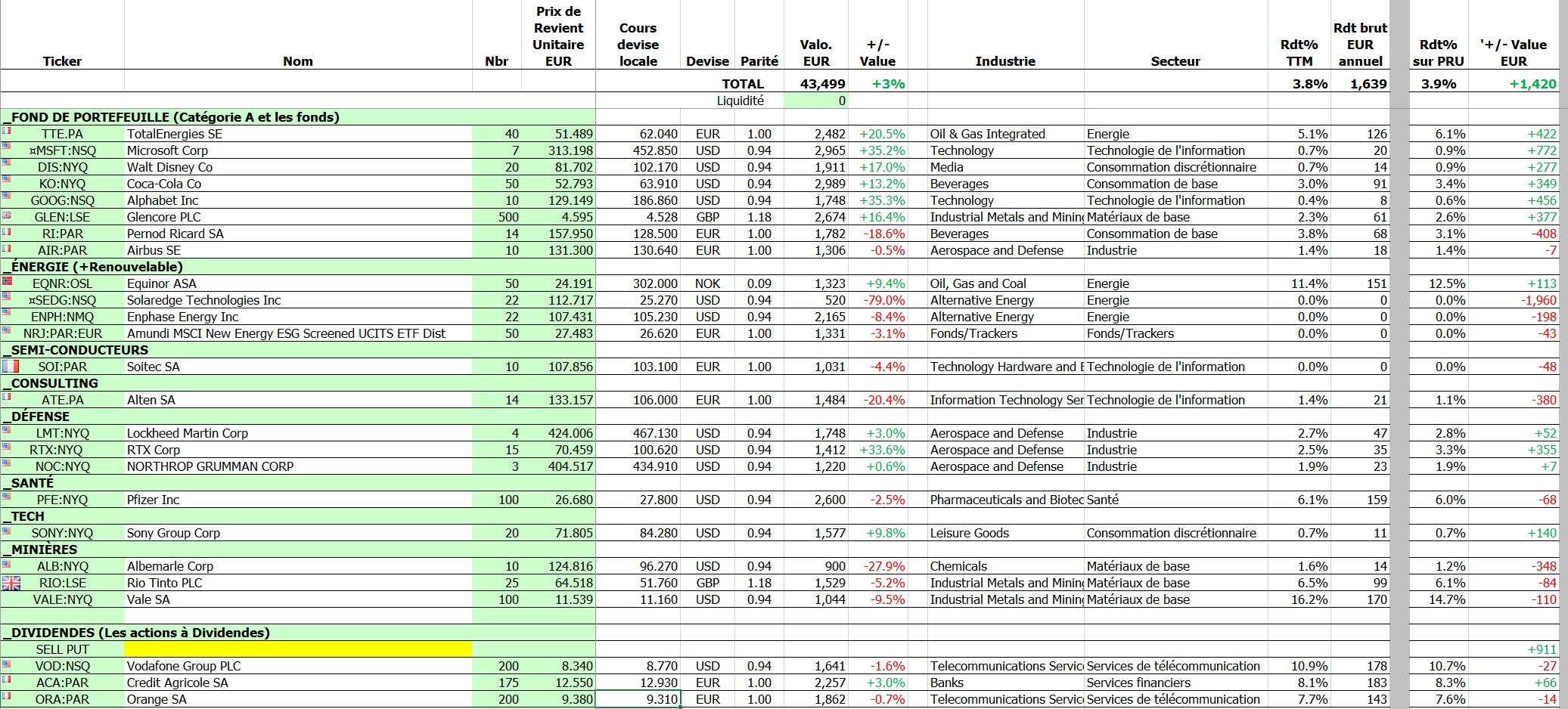Click Albemarle Corp Chemicals industry cell
Screen dimensions: 1568x709
click(1005, 566)
